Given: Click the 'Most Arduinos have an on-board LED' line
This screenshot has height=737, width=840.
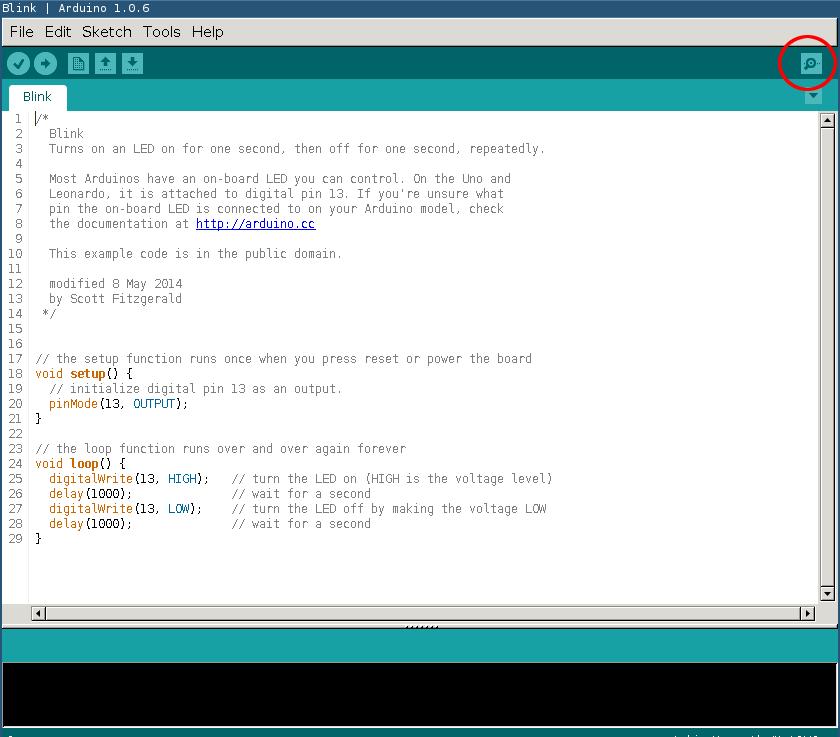Looking at the screenshot, I should [280, 179].
